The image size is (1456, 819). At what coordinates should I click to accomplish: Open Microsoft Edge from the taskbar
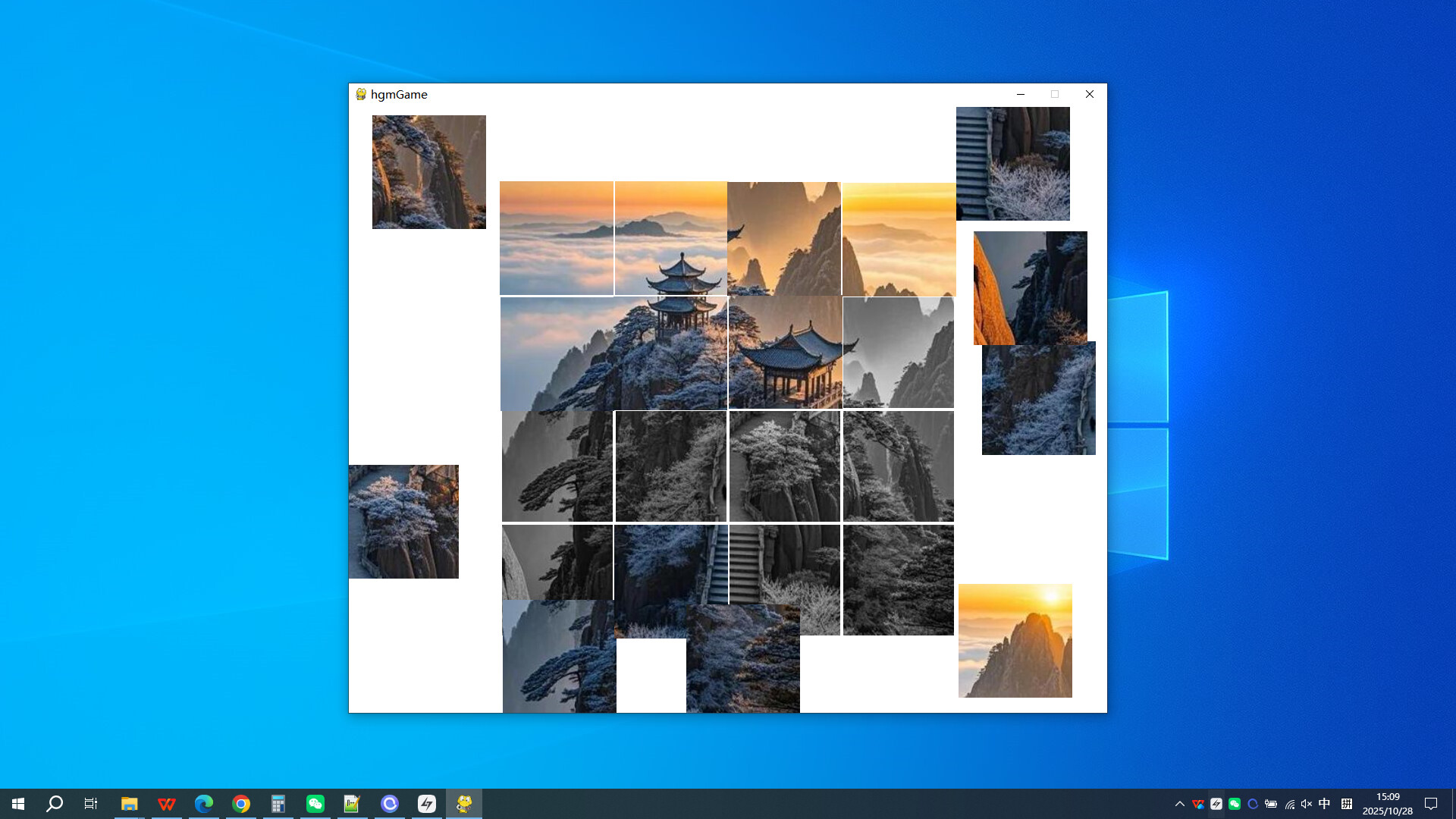point(203,803)
